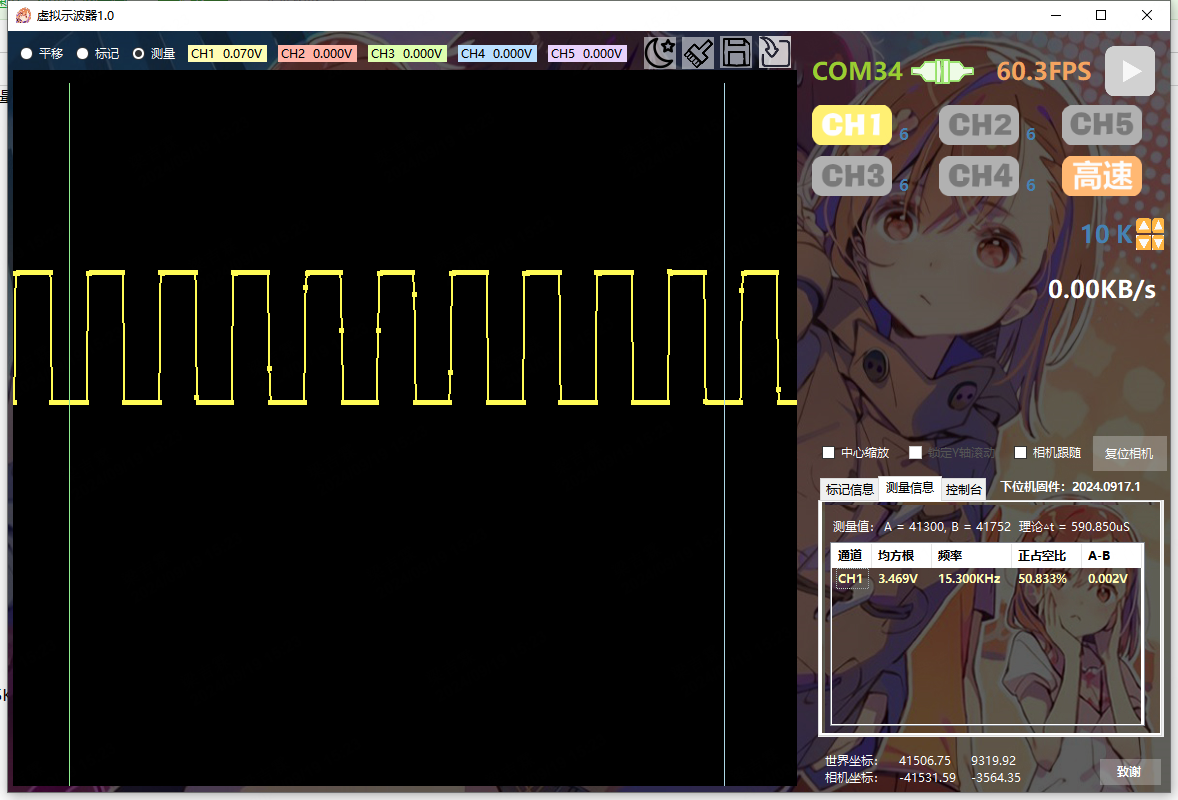Click the blue 6 next to CH2
This screenshot has width=1178, height=800.
[1031, 134]
